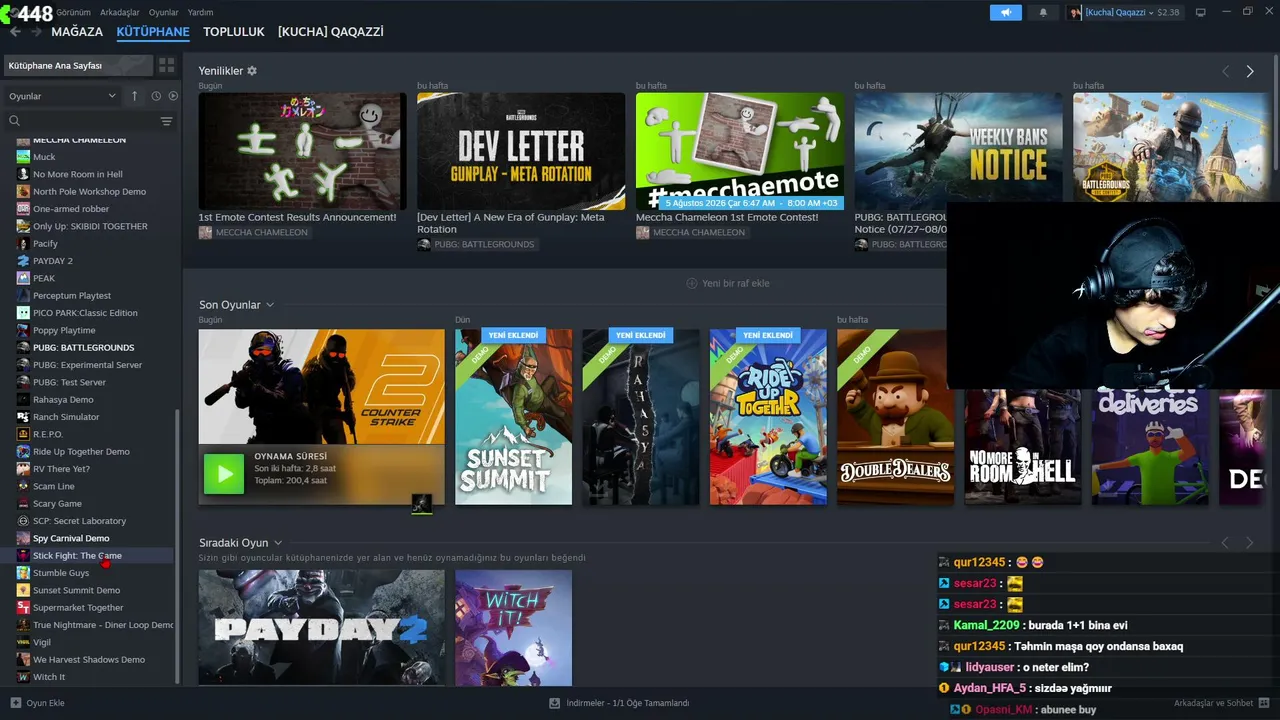Viewport: 1280px width, 720px height.
Task: Open the Witch It card under Sıradaki Oyun
Action: (514, 628)
